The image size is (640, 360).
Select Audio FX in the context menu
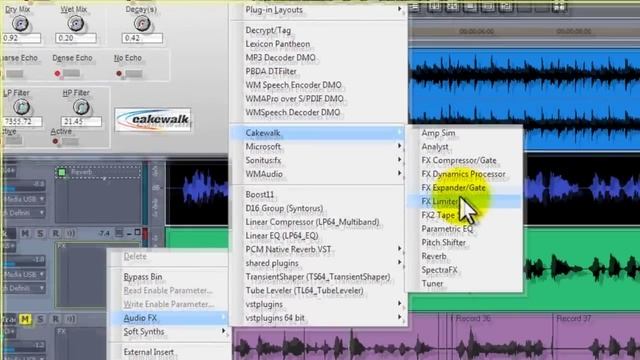[169, 318]
